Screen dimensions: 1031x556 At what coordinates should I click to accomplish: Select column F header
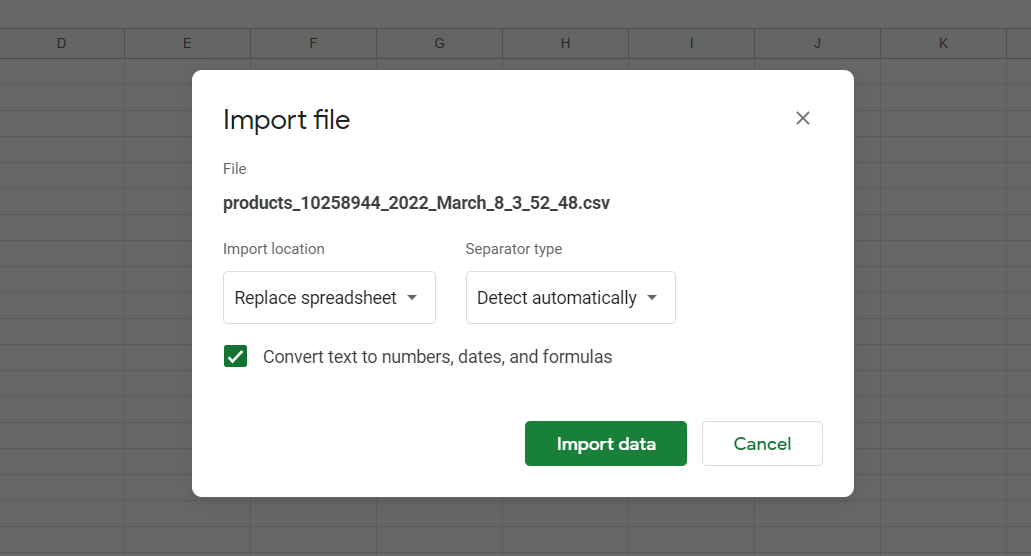click(x=314, y=43)
